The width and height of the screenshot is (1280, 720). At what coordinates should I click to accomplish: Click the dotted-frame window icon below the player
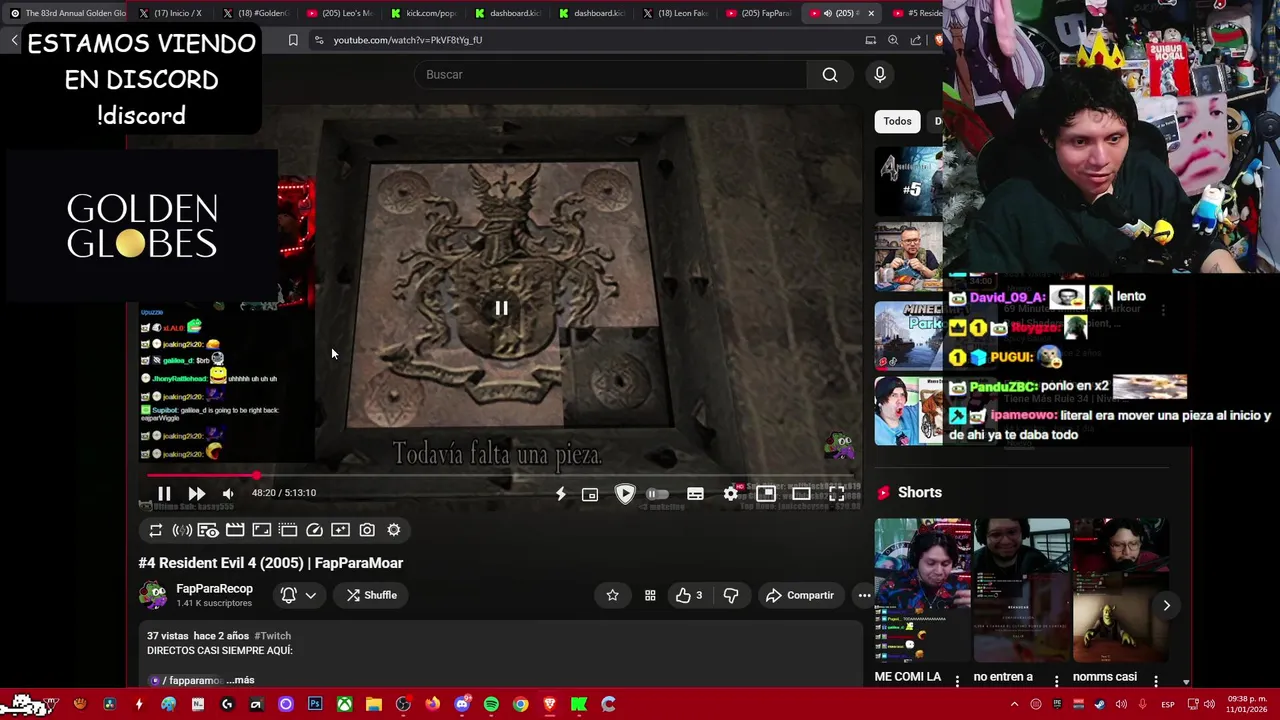(288, 530)
